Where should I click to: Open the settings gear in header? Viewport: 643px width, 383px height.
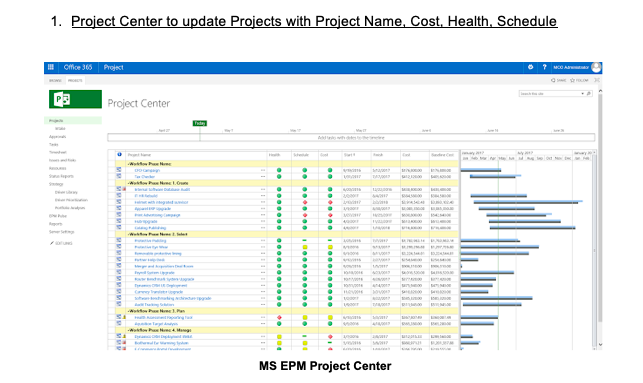coord(530,67)
